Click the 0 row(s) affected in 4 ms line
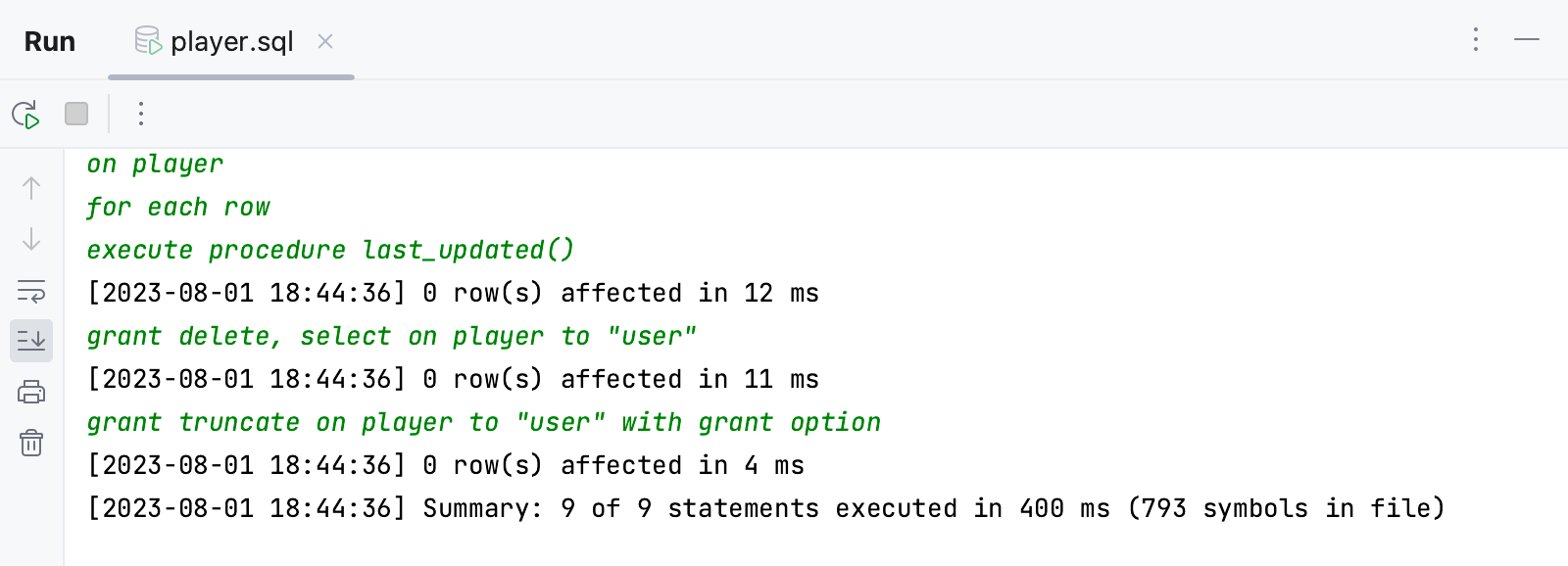 click(x=445, y=465)
